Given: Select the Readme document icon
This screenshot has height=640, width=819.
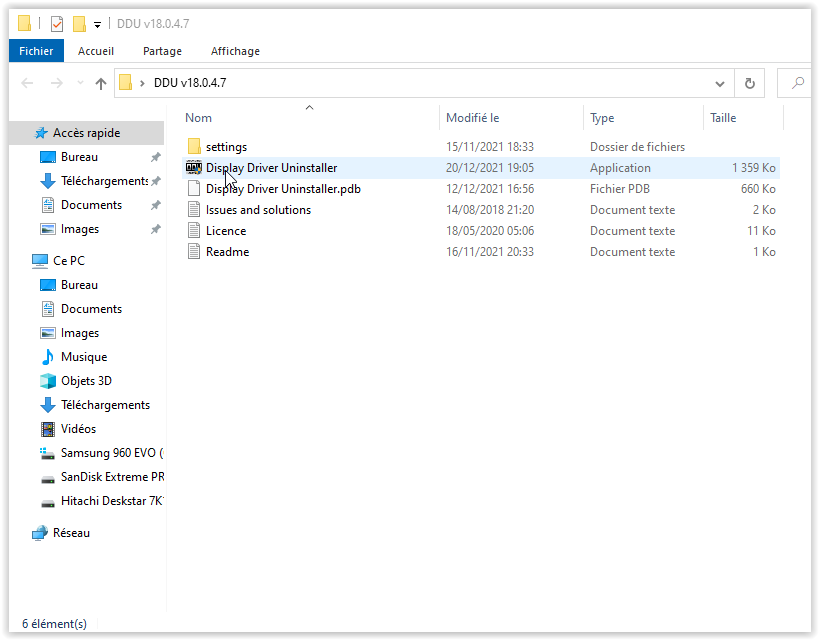Looking at the screenshot, I should pyautogui.click(x=194, y=251).
